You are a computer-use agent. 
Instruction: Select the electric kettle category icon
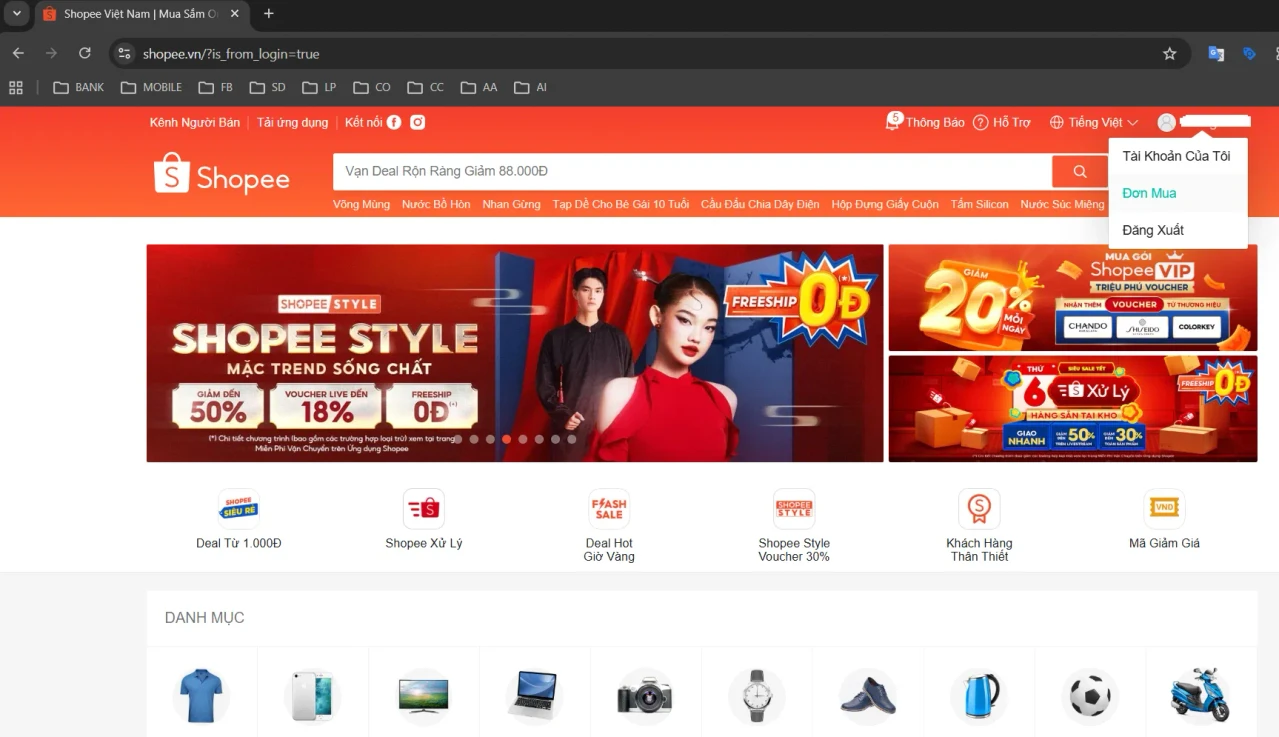979,695
